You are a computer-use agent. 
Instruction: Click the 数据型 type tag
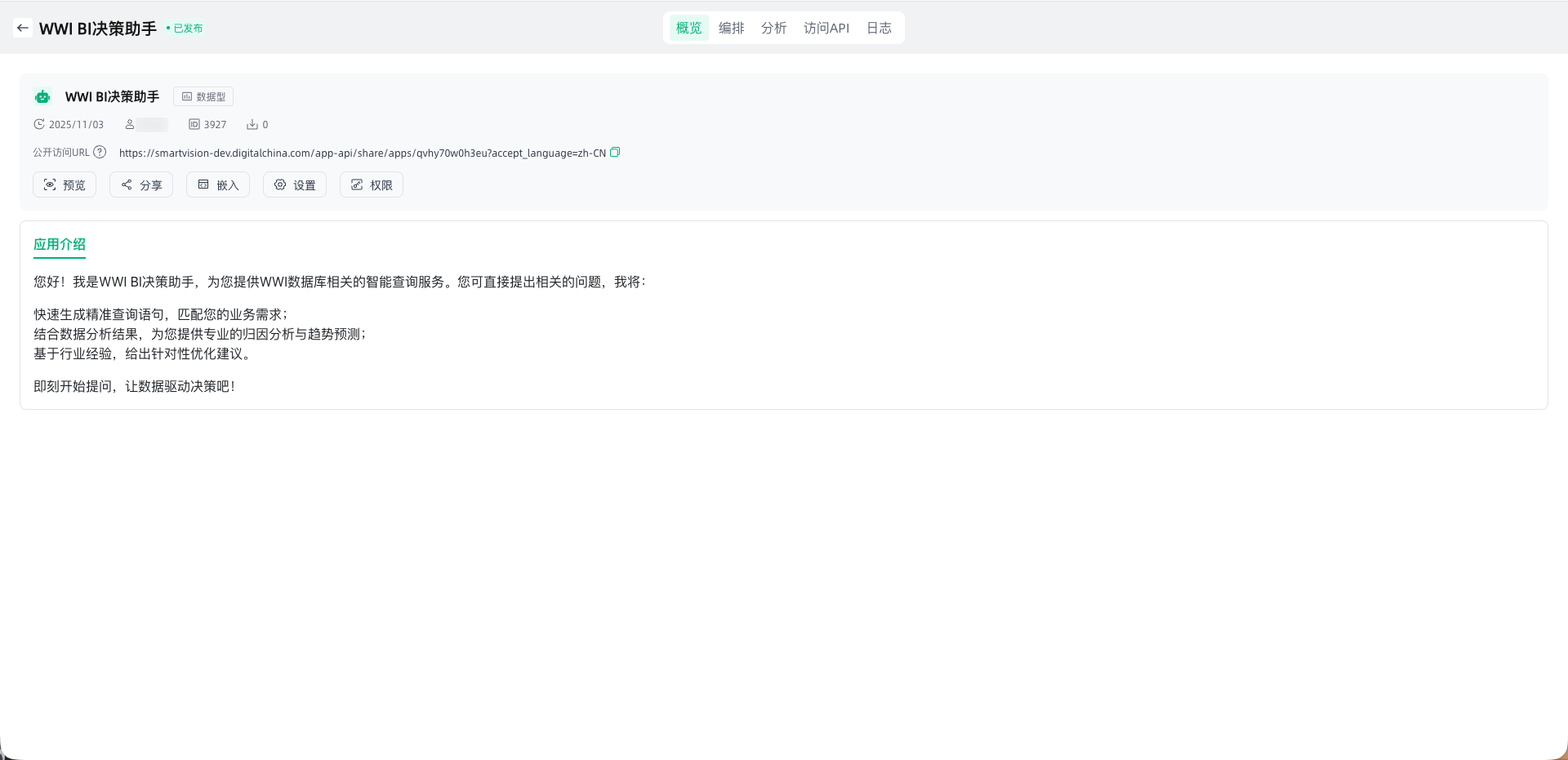[x=203, y=96]
